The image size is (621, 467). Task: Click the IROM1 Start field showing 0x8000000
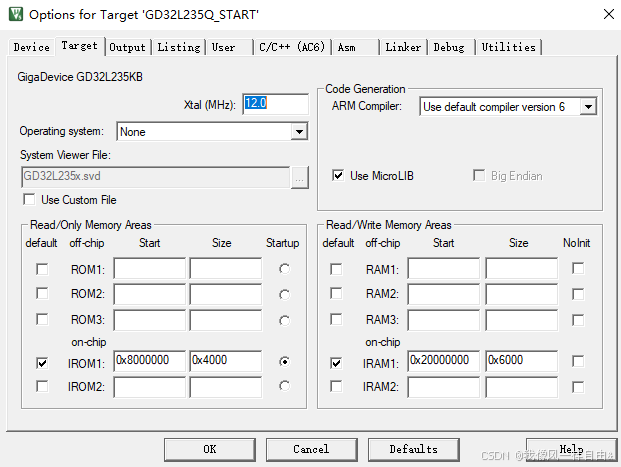(150, 361)
